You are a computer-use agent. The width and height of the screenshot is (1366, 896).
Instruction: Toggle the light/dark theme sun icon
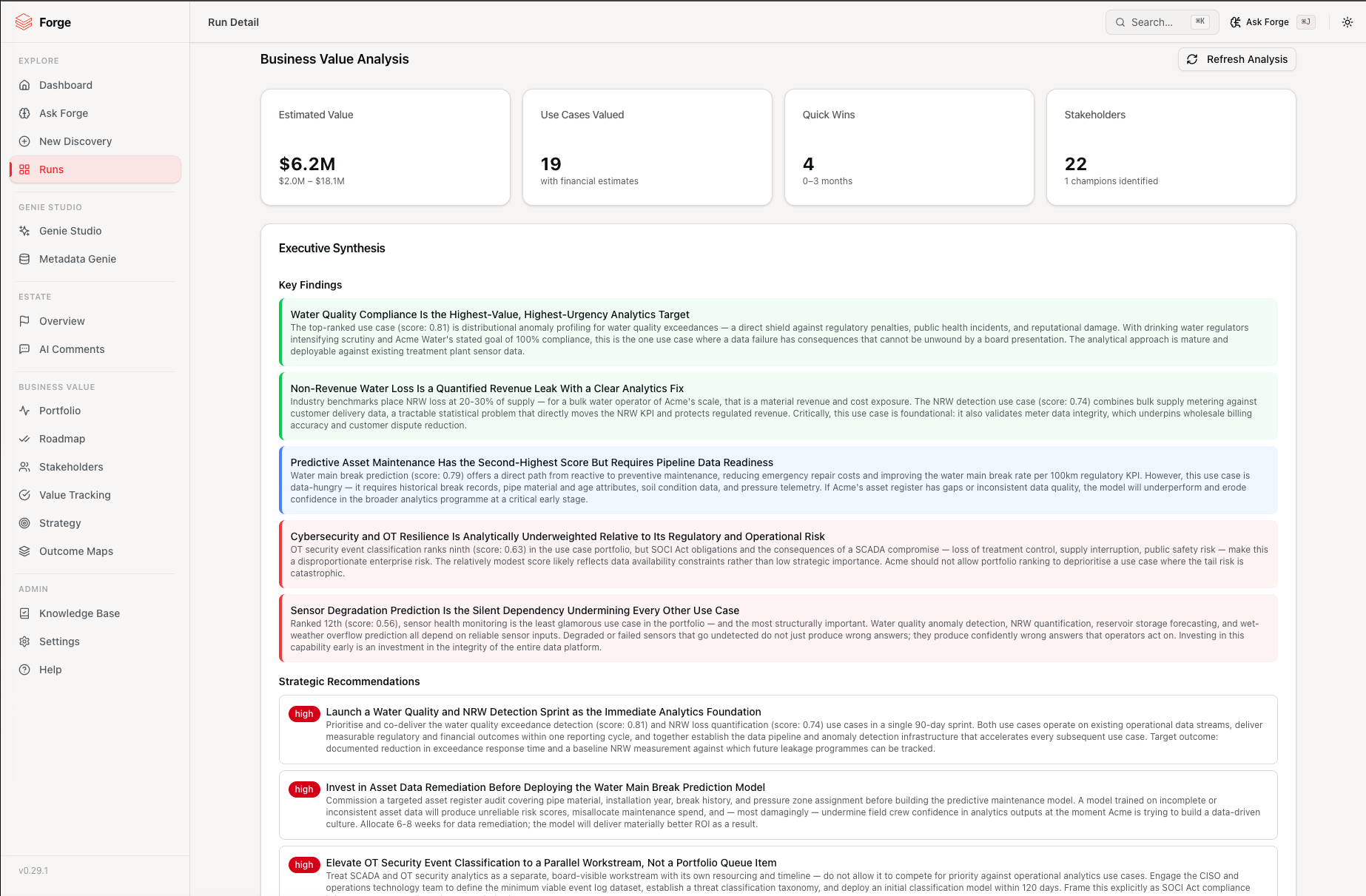(1348, 22)
